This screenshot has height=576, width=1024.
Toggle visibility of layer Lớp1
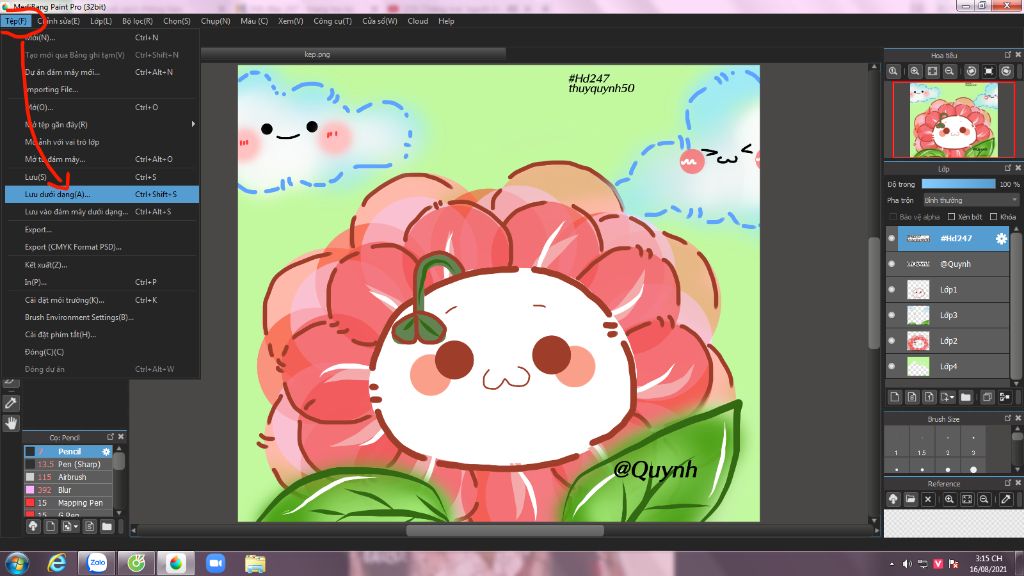pyautogui.click(x=891, y=289)
